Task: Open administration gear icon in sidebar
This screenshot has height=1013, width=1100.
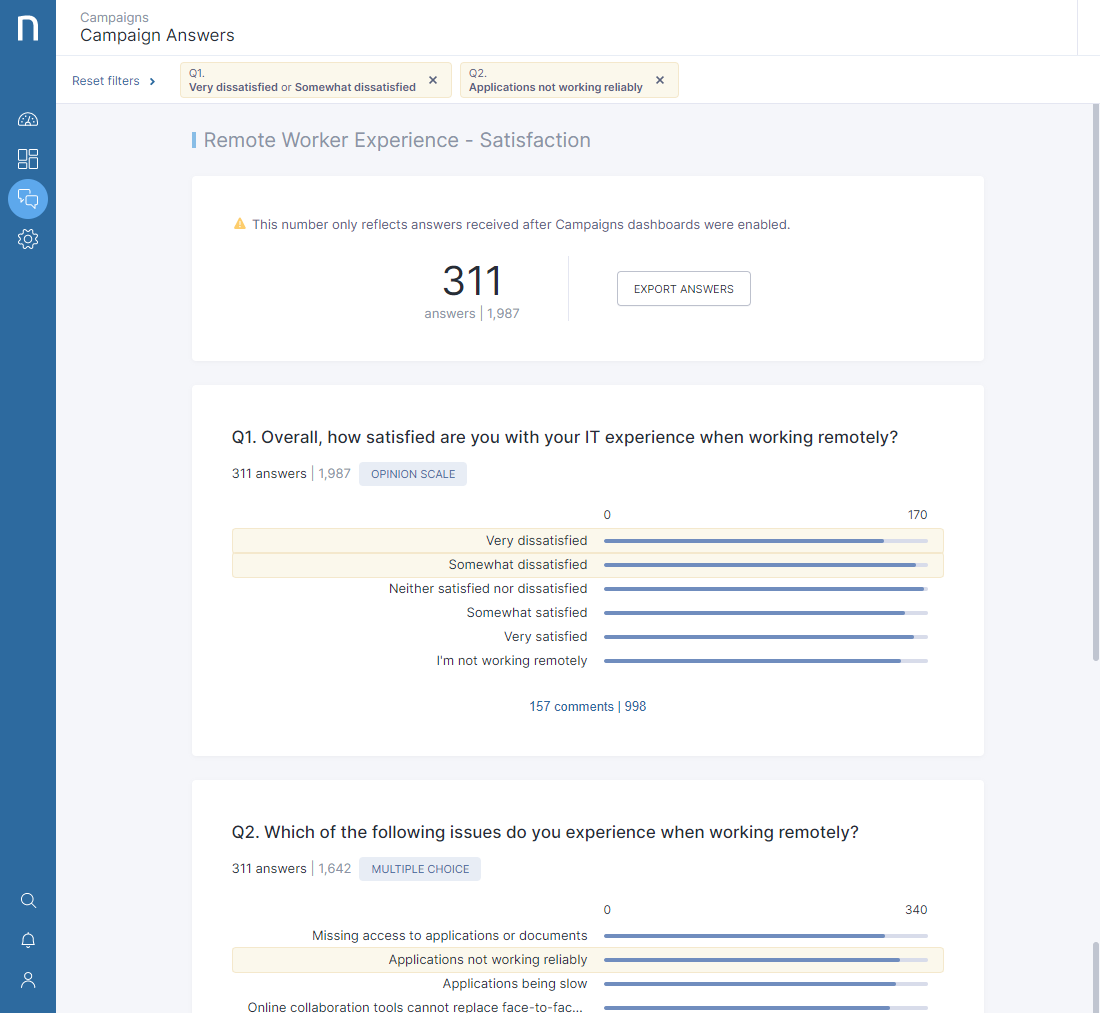Action: click(28, 239)
